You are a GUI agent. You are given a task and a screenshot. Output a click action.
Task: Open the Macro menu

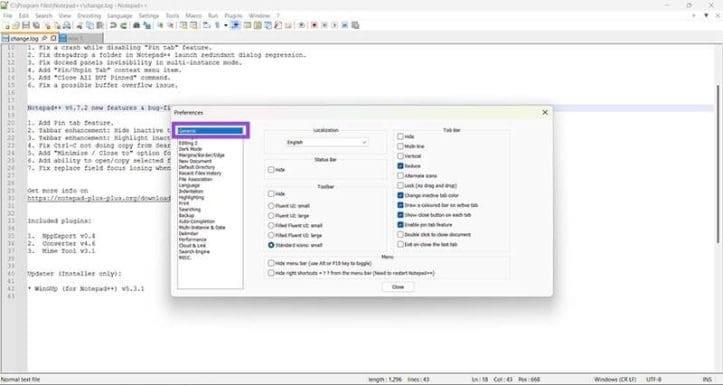pos(193,16)
